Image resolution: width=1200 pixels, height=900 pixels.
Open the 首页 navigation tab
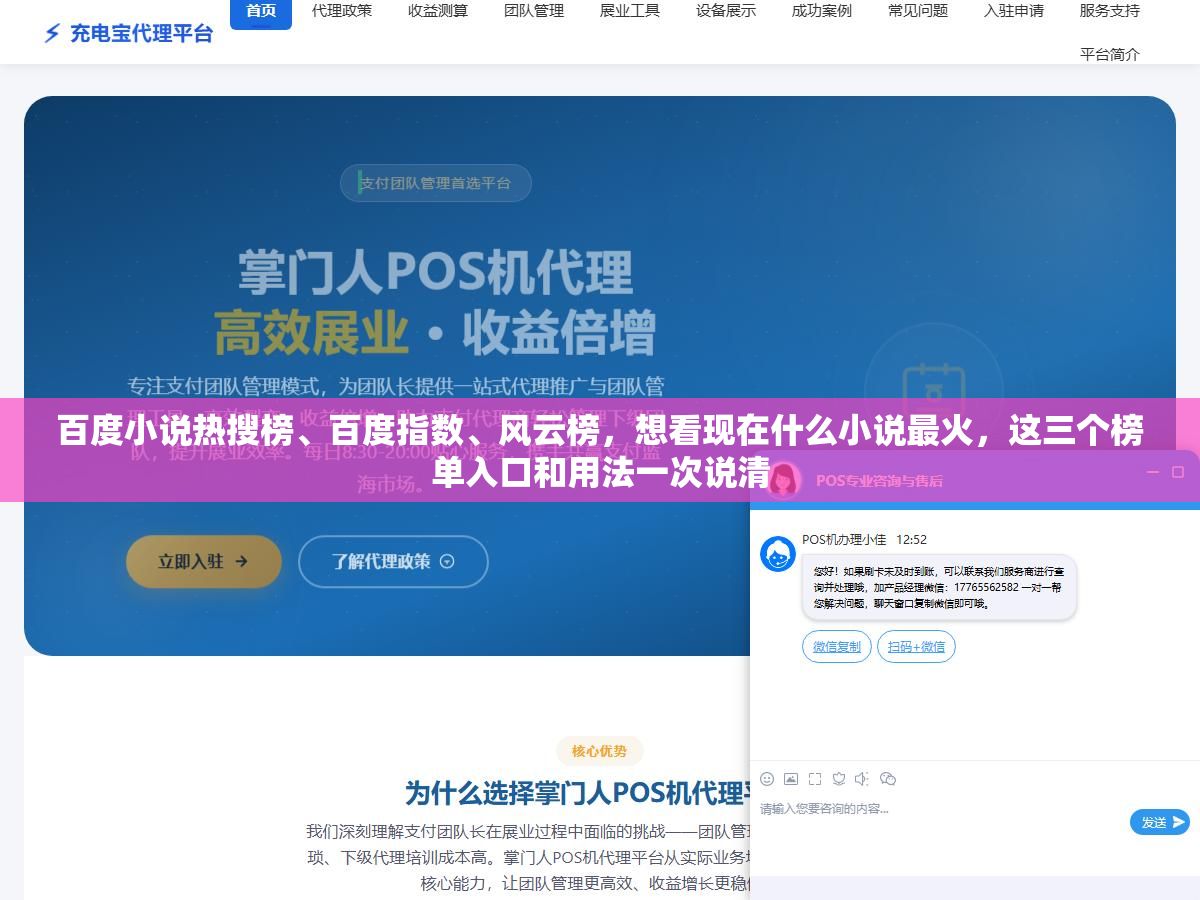point(261,11)
